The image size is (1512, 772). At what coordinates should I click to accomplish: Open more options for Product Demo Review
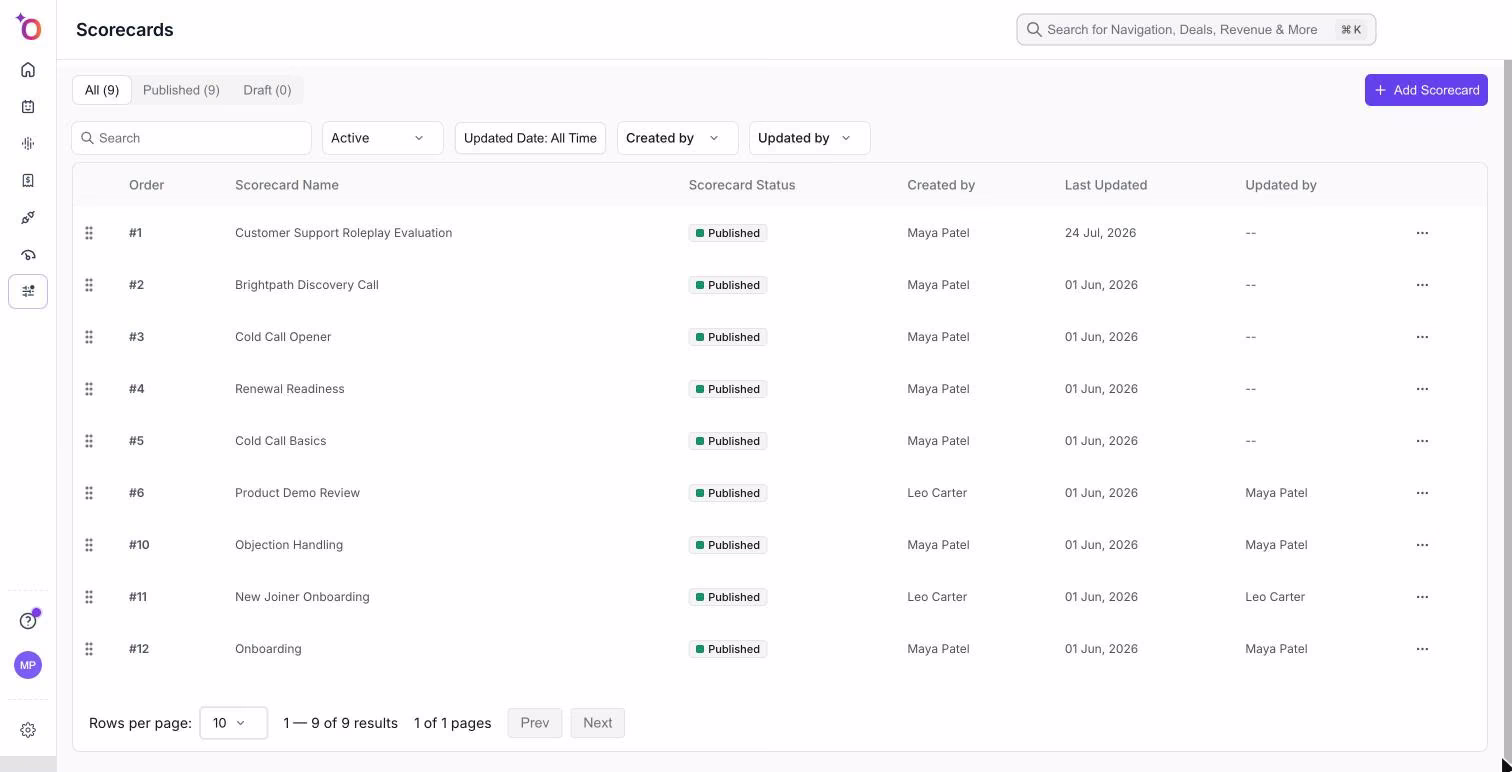(x=1422, y=493)
